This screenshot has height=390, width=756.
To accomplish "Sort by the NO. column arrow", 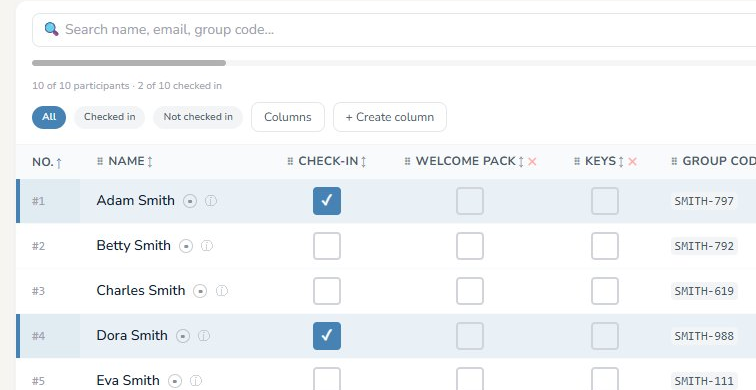I will point(59,162).
